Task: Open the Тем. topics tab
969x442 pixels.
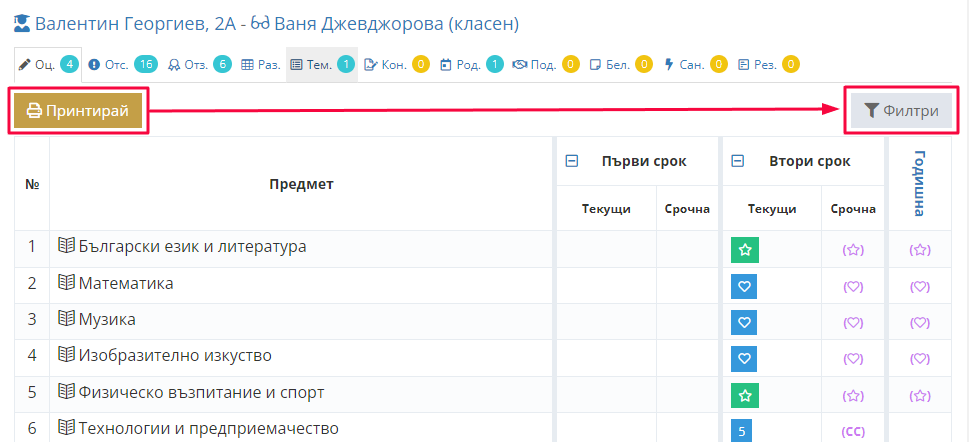Action: (322, 64)
